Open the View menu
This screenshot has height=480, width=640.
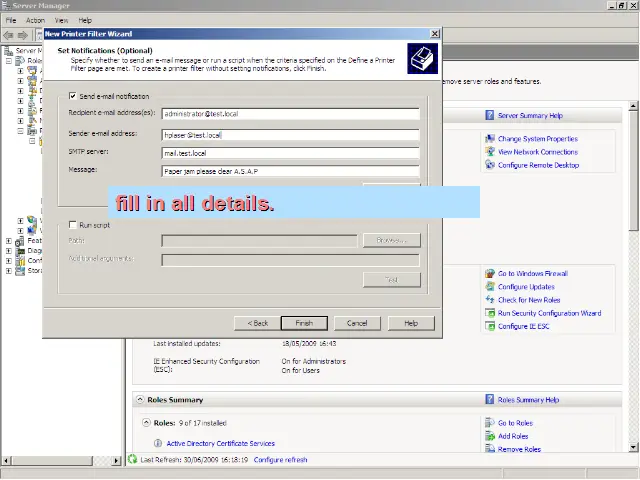[x=61, y=20]
